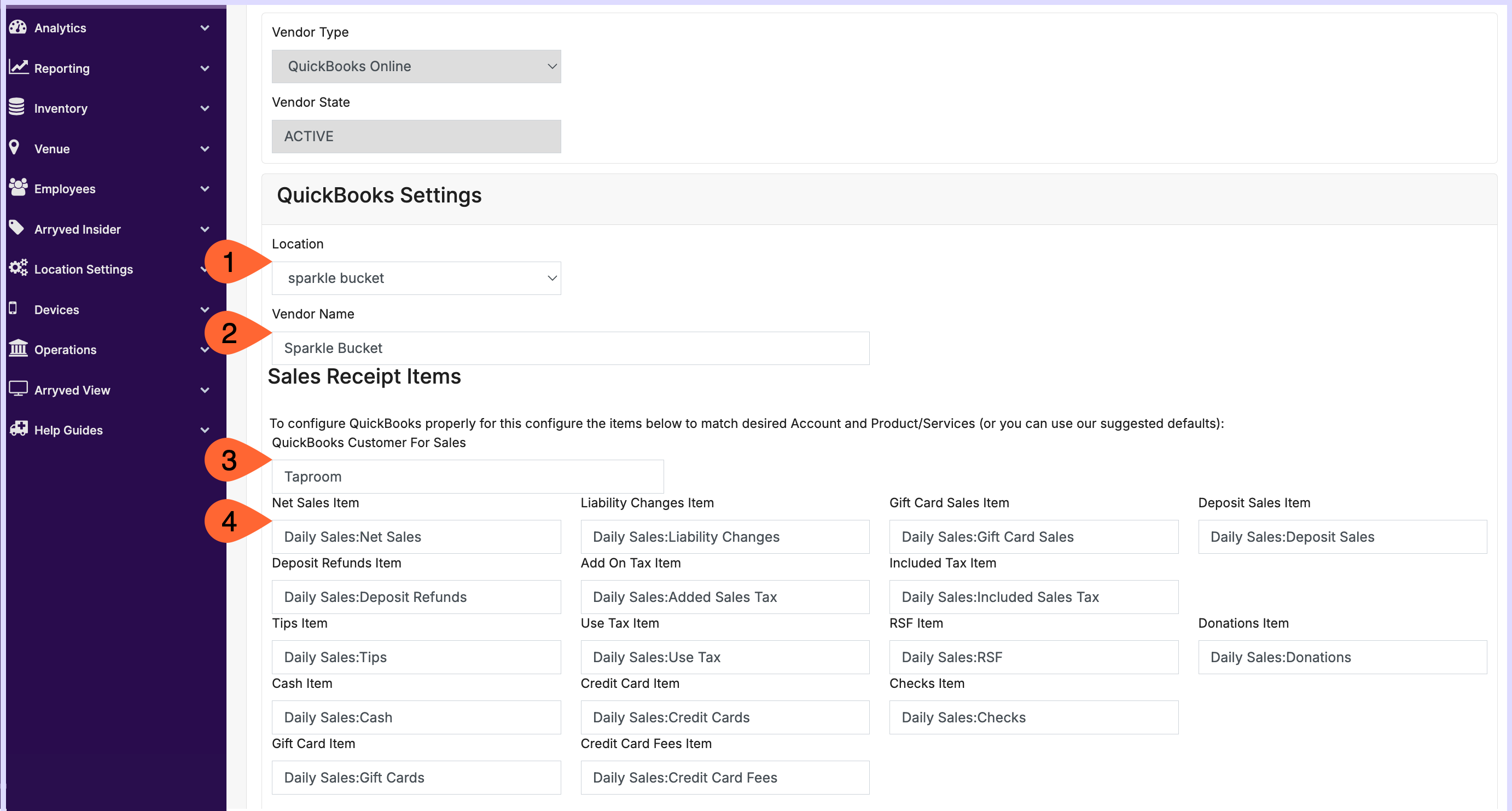This screenshot has width=1512, height=811.
Task: Expand the Analytics menu chevron
Action: pyautogui.click(x=205, y=27)
